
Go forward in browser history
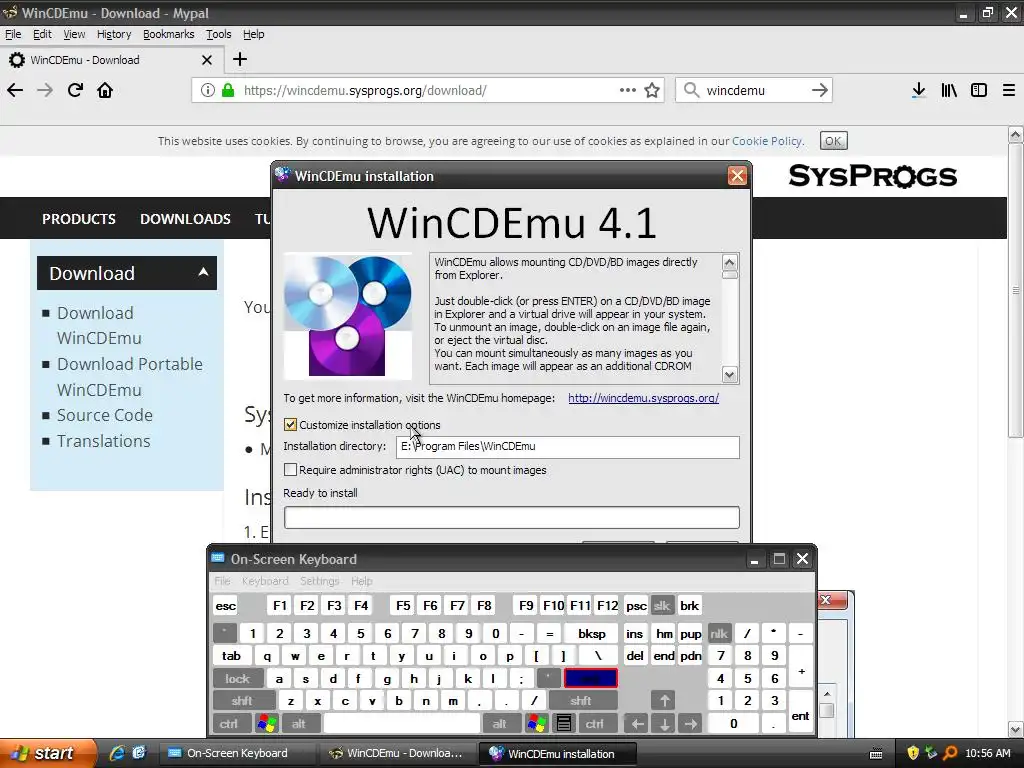(45, 90)
